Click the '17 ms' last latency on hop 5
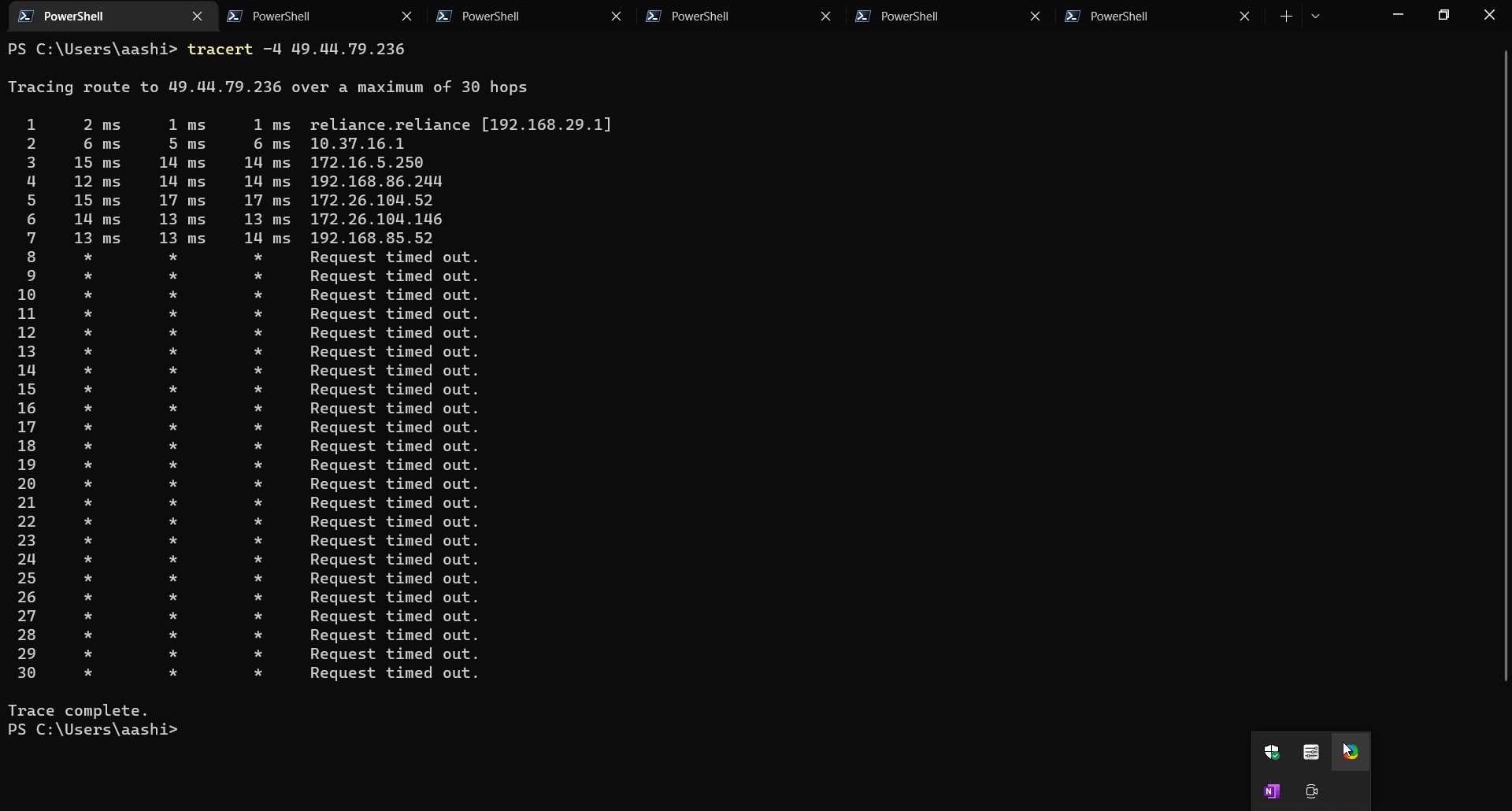1512x811 pixels. coord(267,200)
